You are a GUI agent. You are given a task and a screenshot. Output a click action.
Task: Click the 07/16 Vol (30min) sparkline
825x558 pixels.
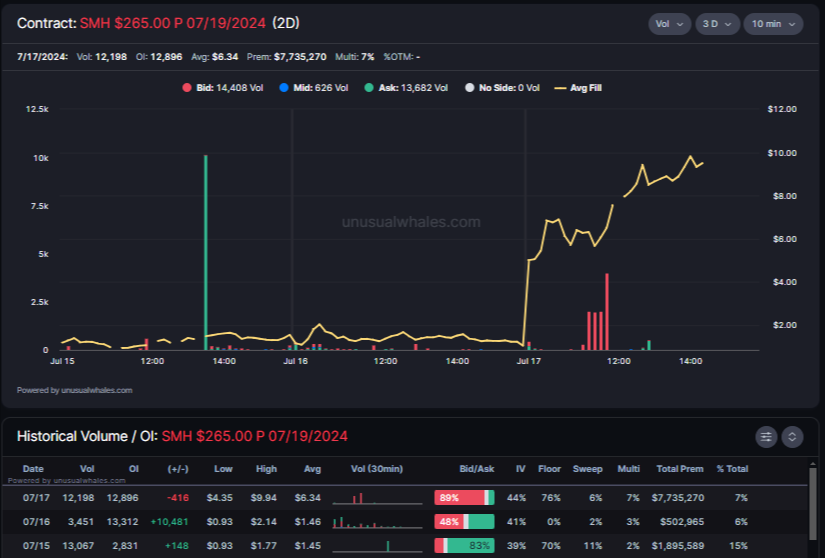(x=377, y=522)
